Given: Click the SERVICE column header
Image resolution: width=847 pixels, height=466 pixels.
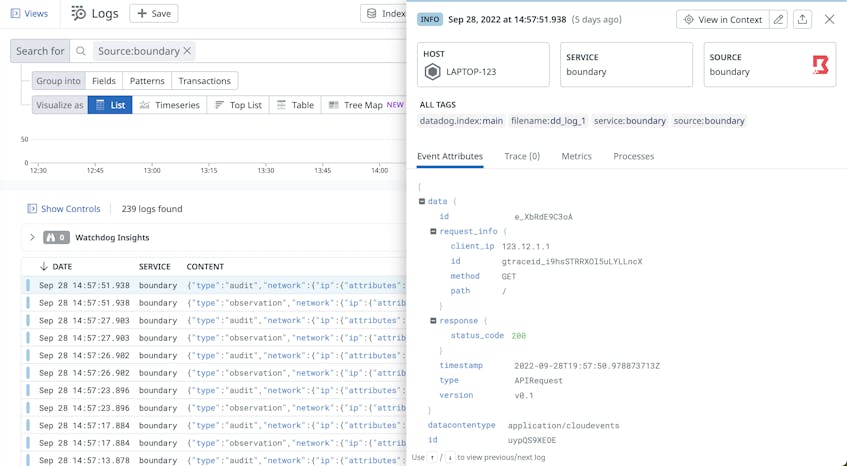Looking at the screenshot, I should pos(154,267).
